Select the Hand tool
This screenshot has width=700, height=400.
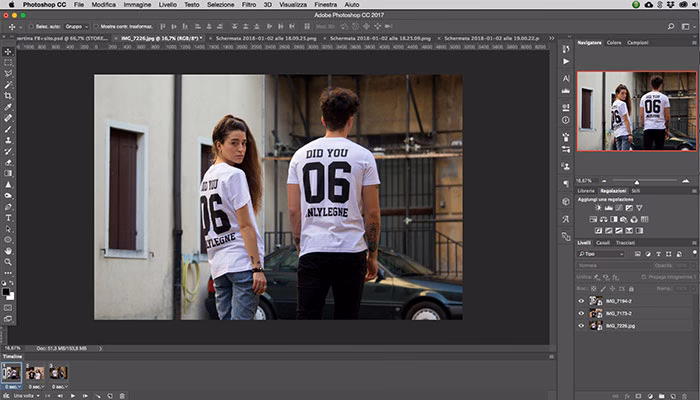point(8,251)
